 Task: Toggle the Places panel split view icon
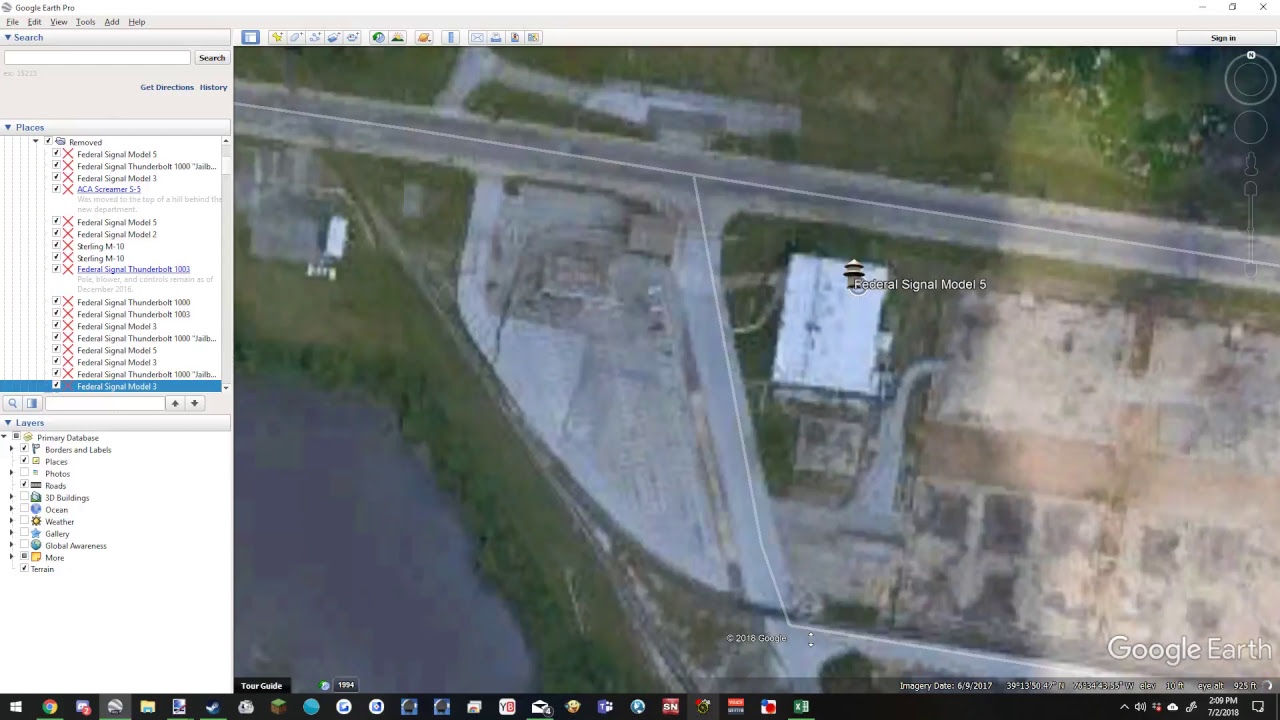[x=32, y=403]
